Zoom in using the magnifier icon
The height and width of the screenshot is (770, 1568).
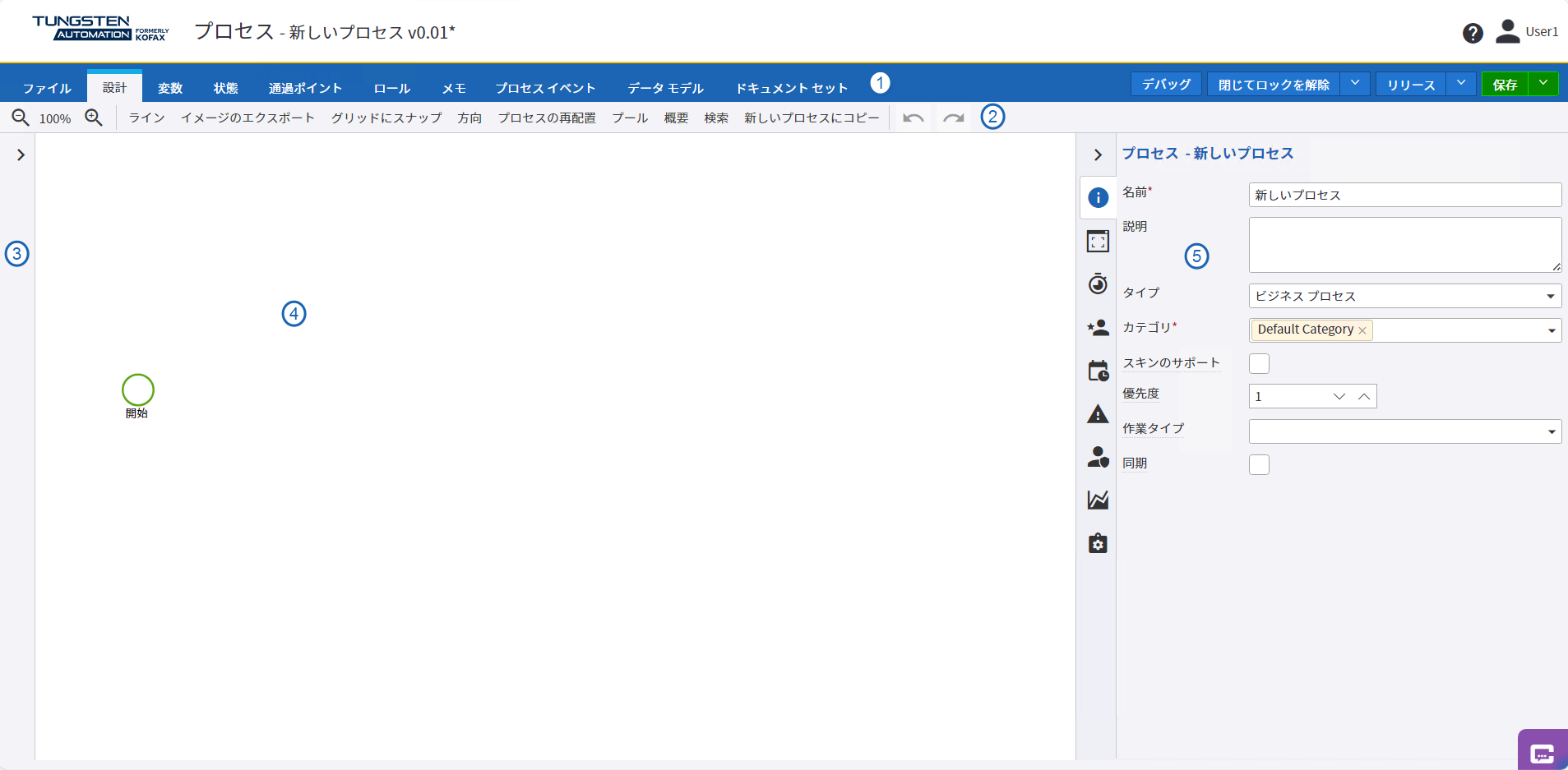coord(93,117)
